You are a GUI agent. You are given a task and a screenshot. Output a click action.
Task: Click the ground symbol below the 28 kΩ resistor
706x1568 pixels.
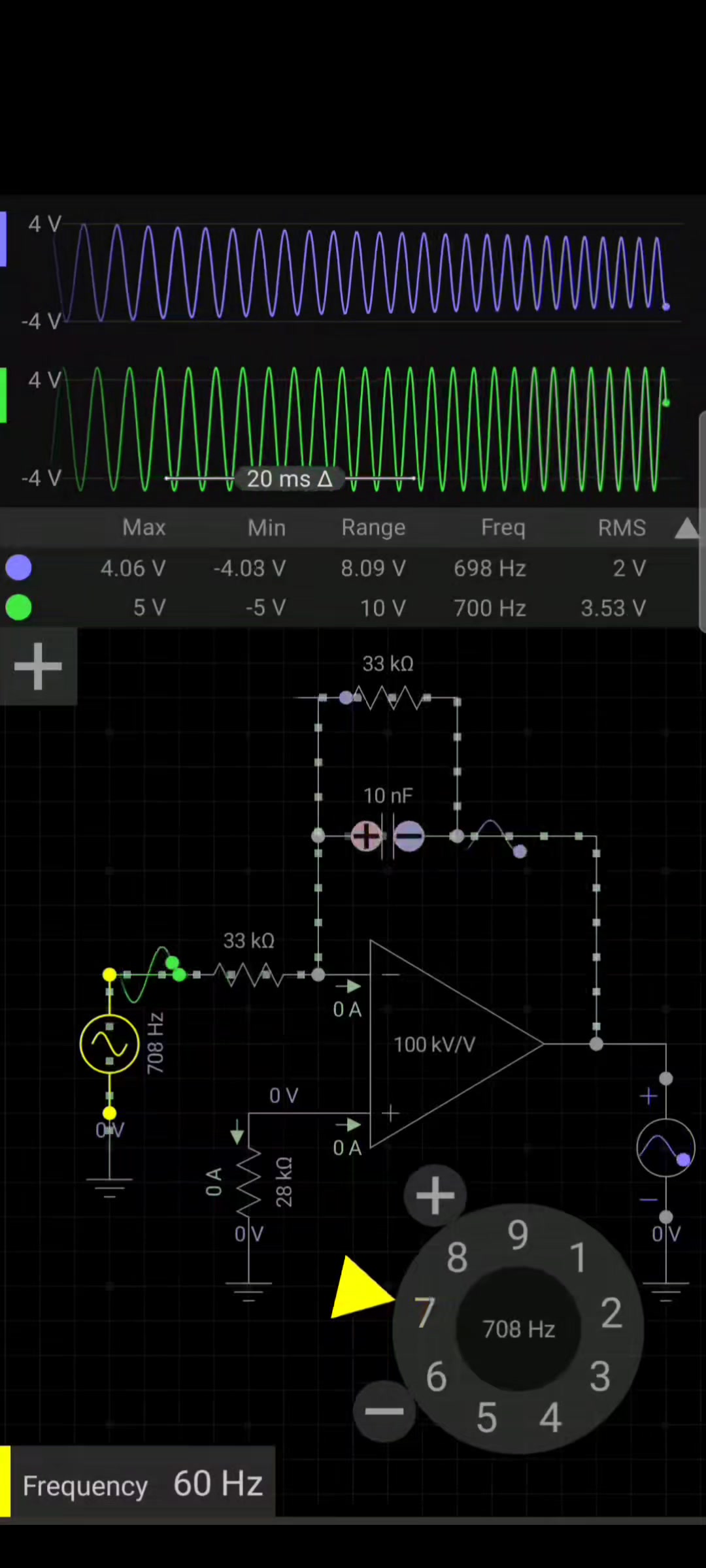(x=248, y=1292)
